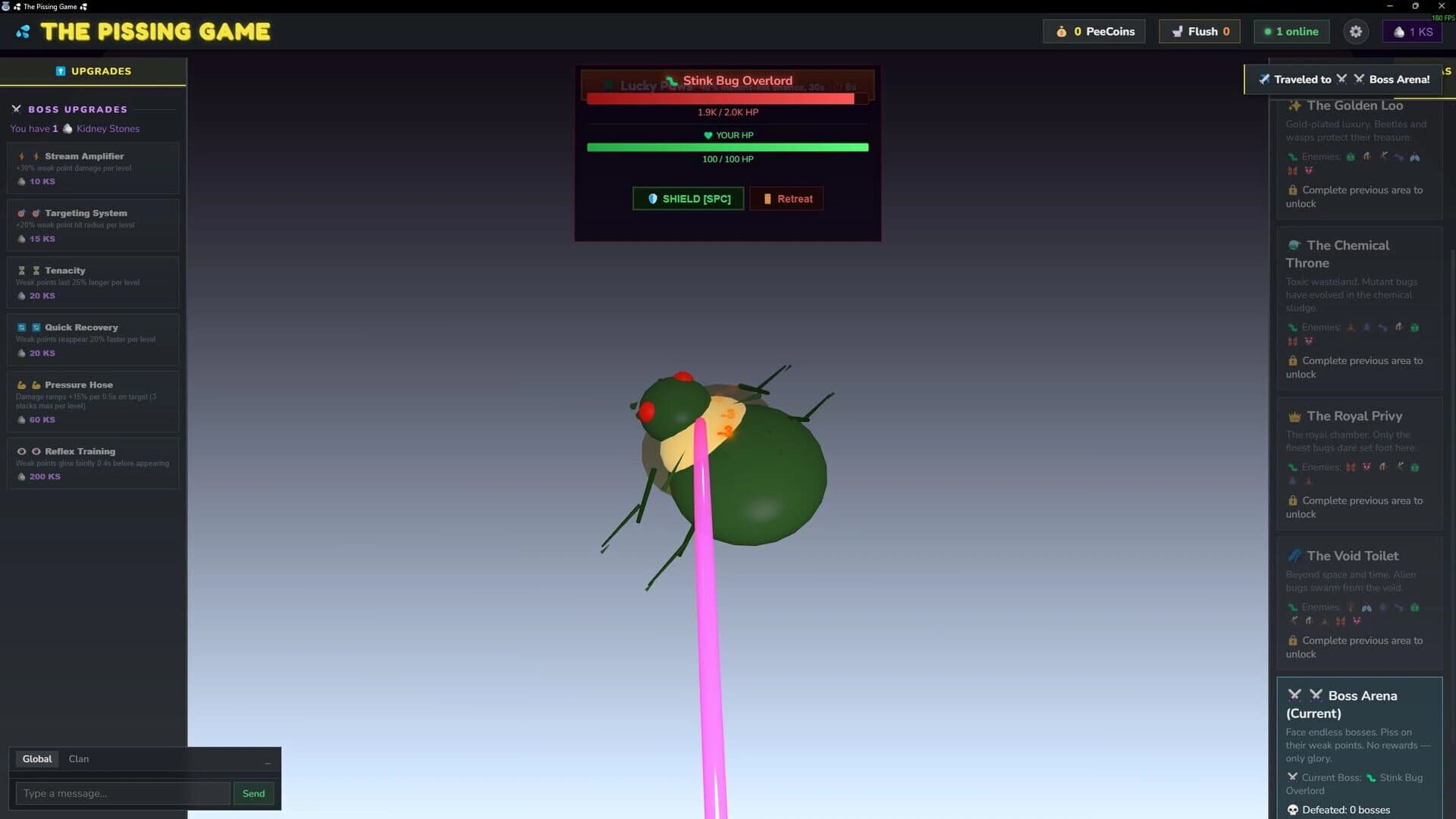Select the Targeting System dartboard icon

point(23,213)
